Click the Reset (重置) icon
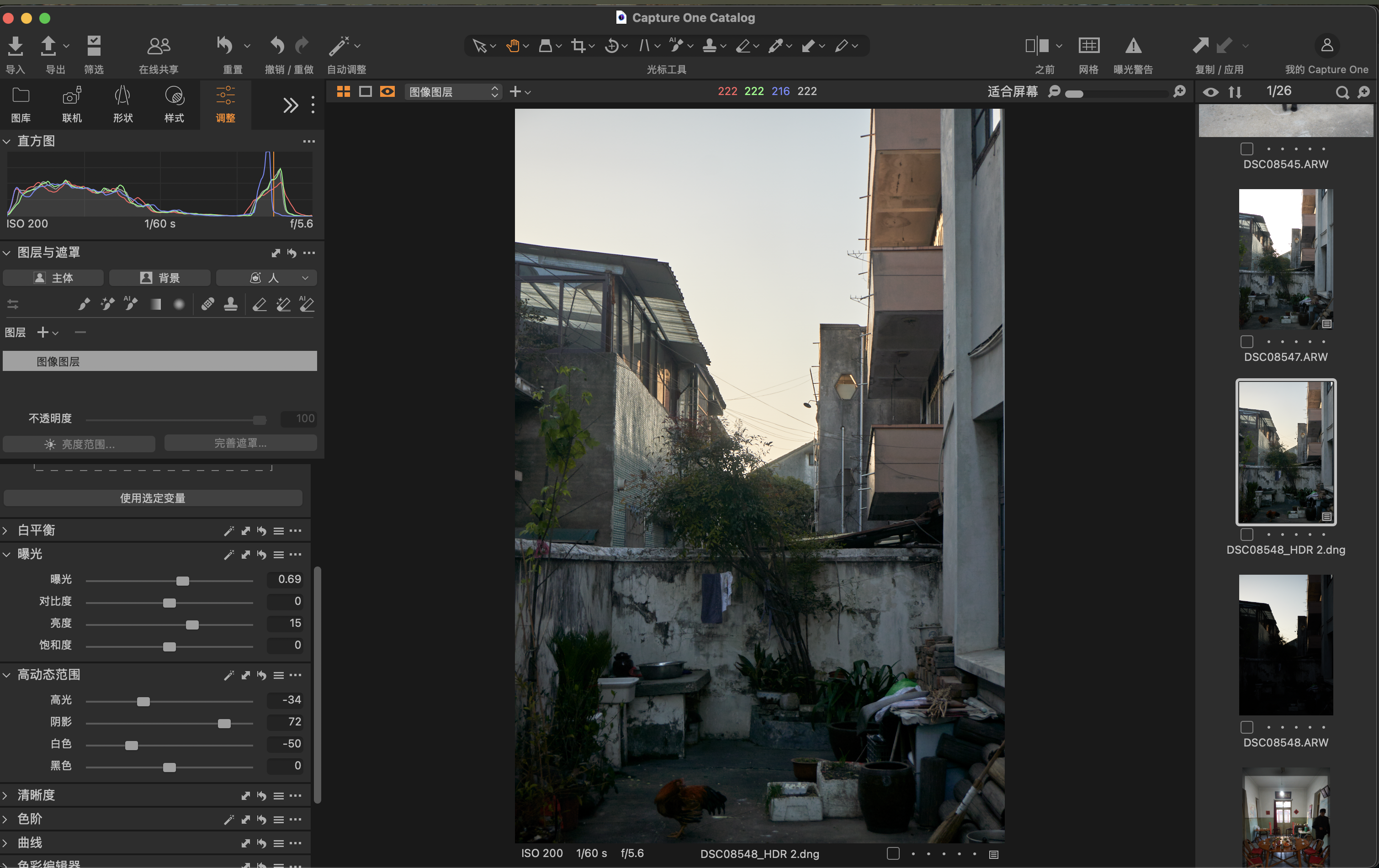This screenshot has width=1379, height=868. (225, 45)
